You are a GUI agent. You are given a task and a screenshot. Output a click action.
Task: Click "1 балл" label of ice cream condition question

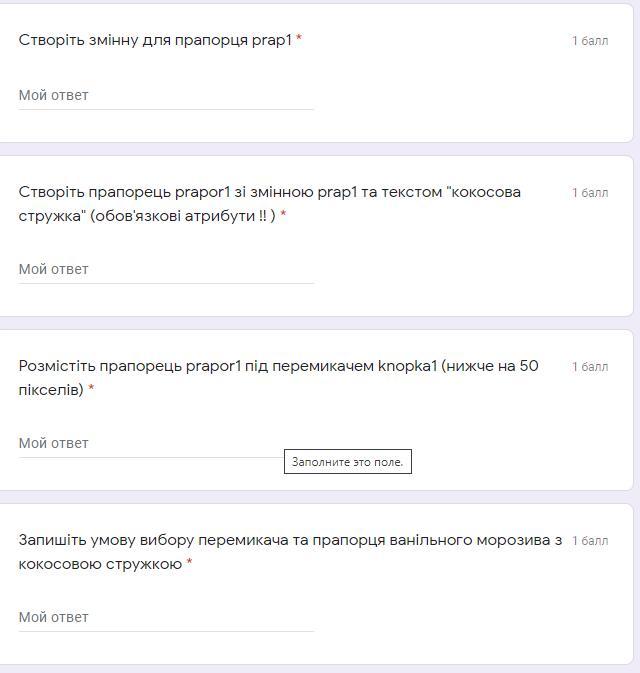tap(590, 541)
